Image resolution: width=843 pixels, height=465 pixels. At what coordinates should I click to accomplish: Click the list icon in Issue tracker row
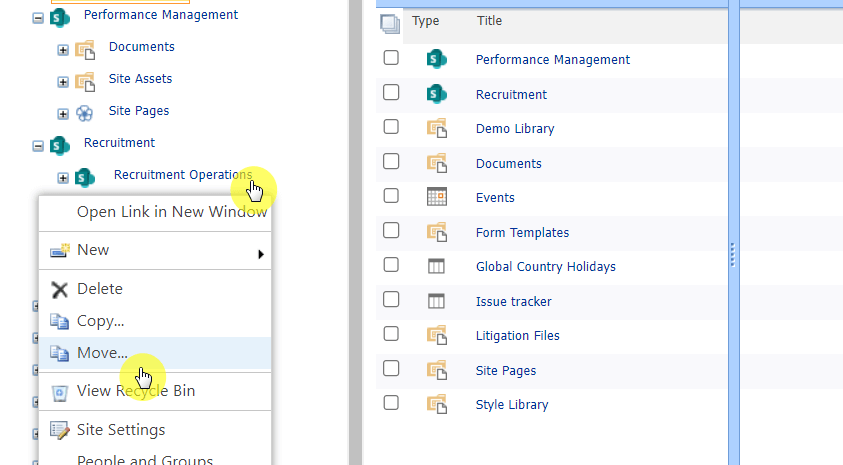436,301
